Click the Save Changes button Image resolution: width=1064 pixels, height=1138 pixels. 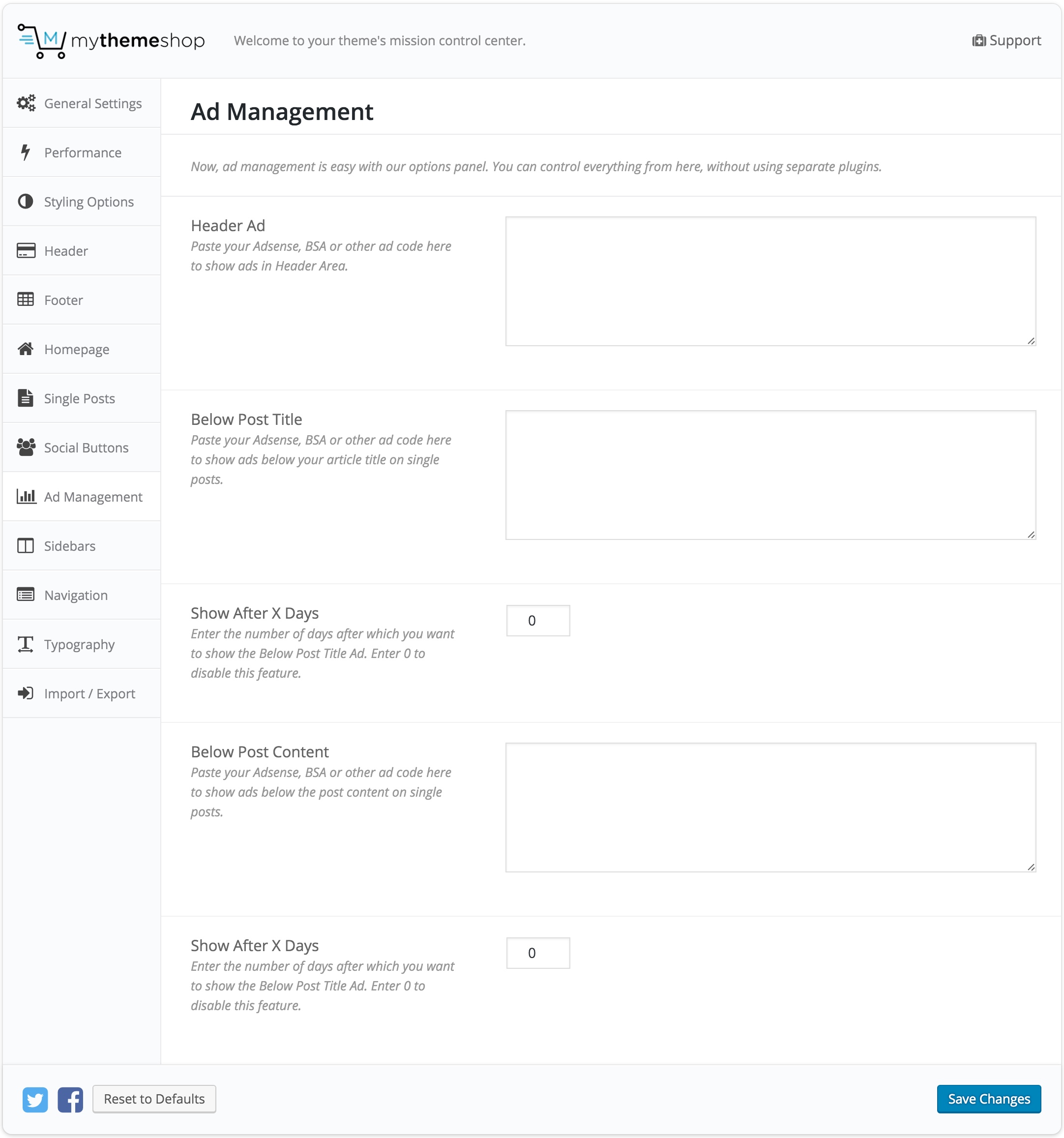(988, 1099)
